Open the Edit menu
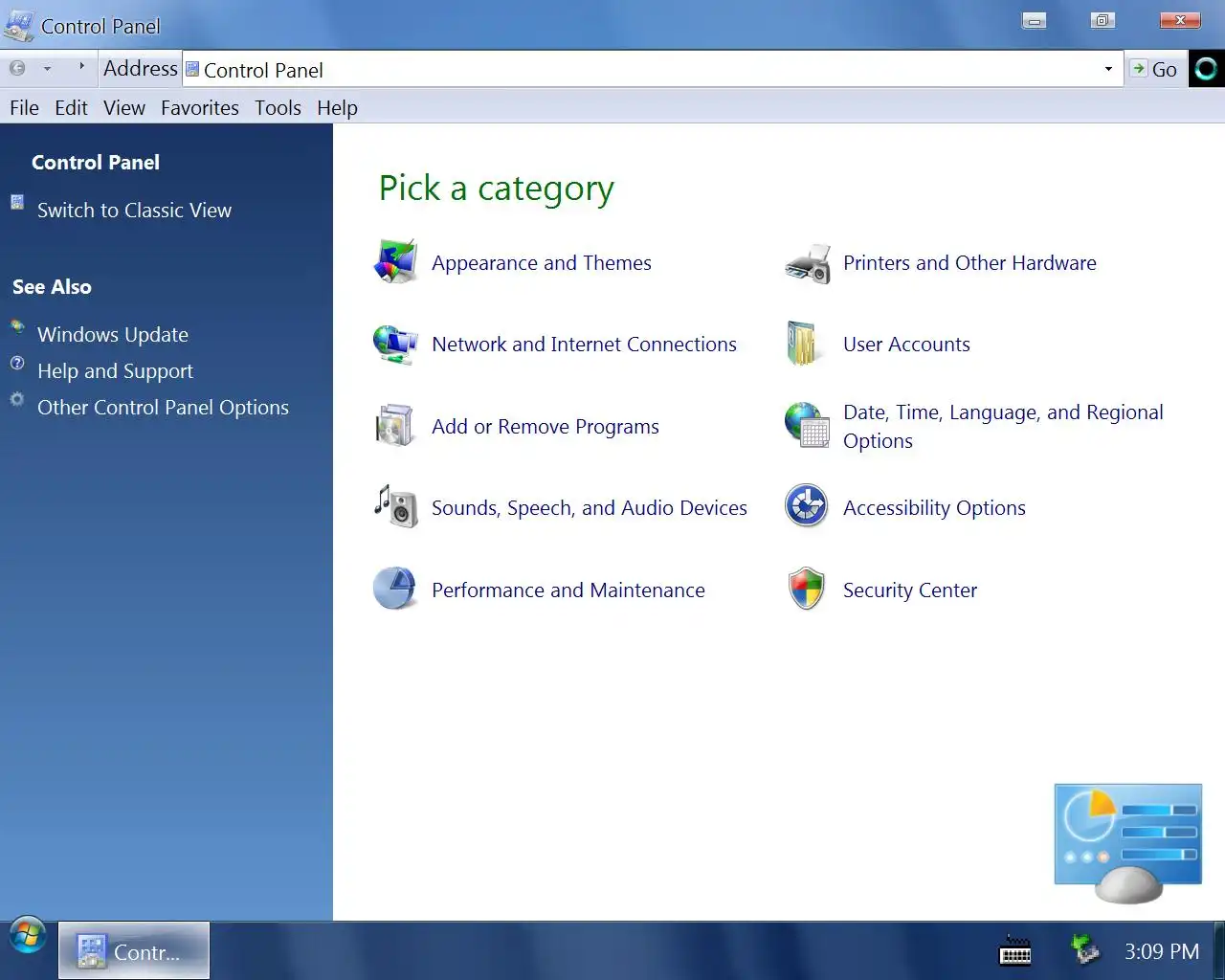Viewport: 1225px width, 980px height. [72, 108]
